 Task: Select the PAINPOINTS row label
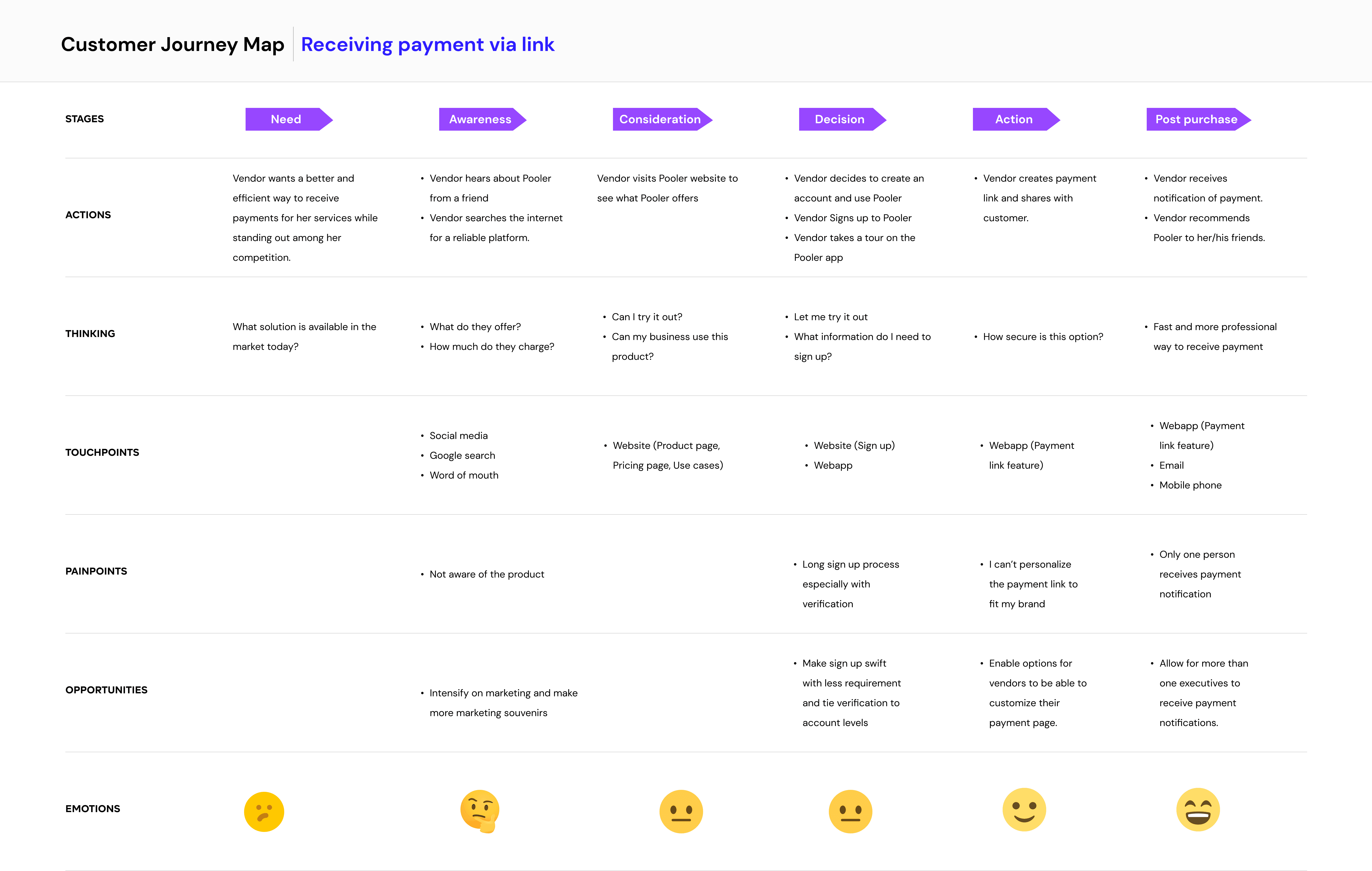pyautogui.click(x=96, y=571)
